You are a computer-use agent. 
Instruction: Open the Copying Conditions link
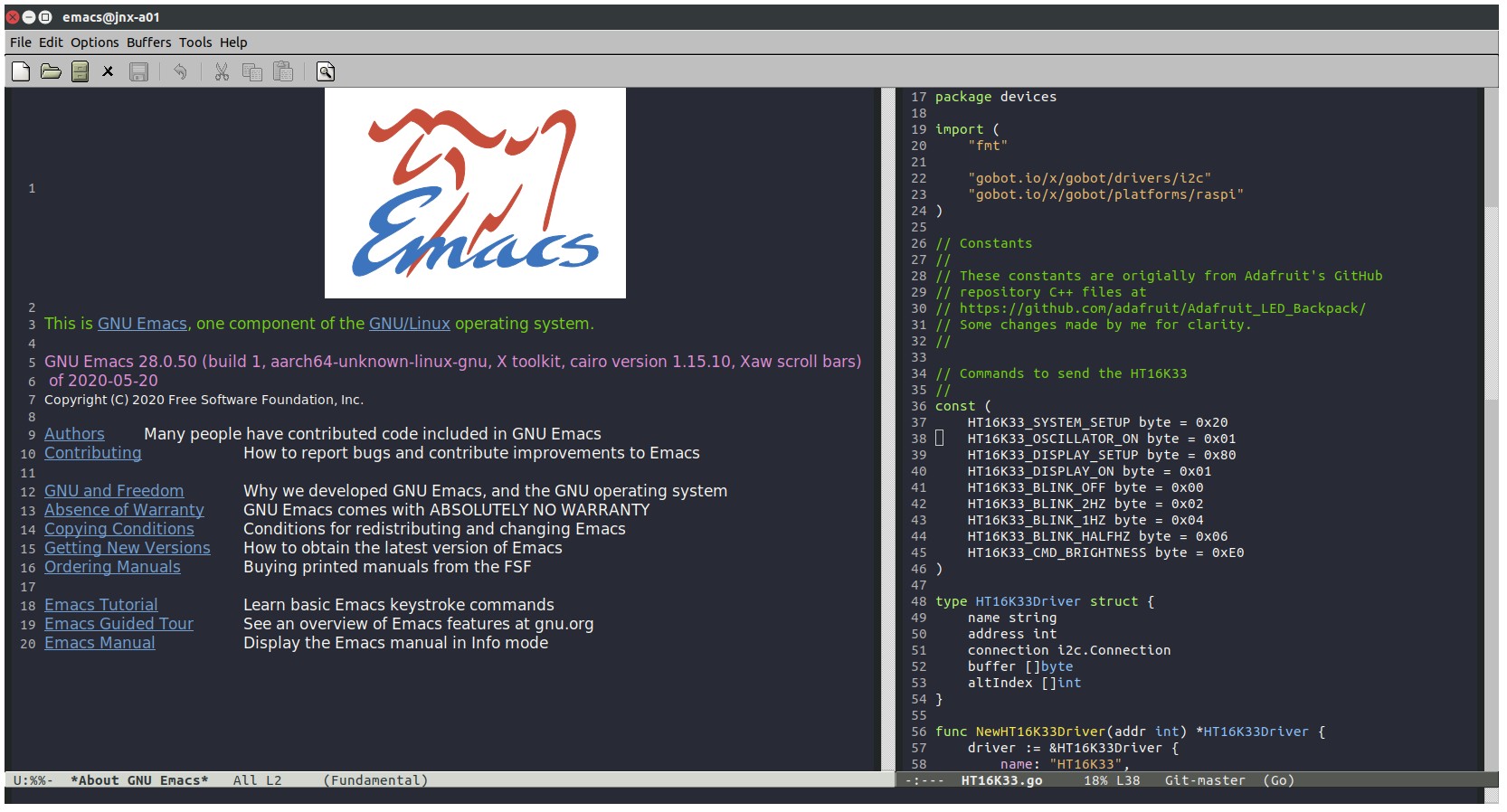coord(119,529)
